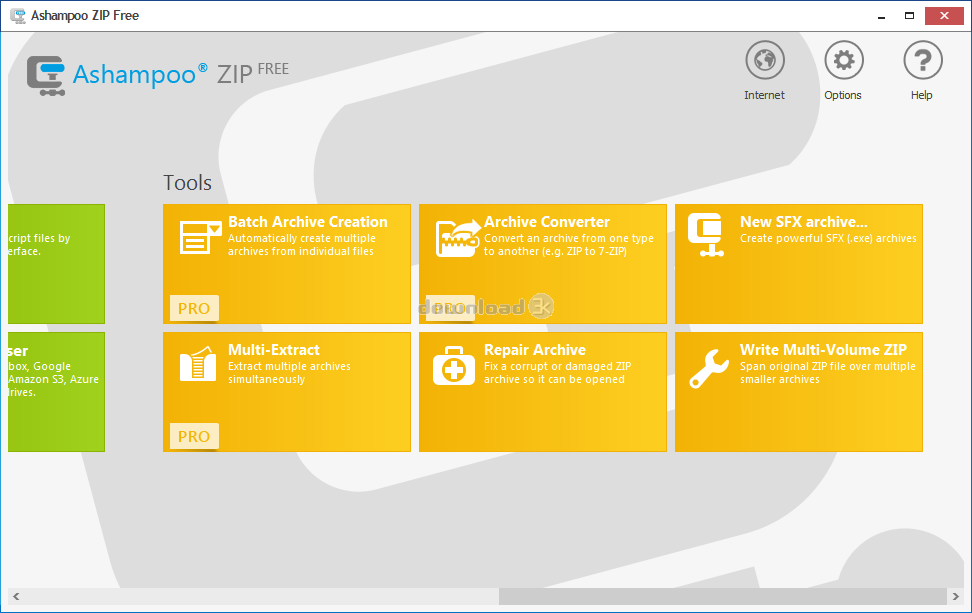972x613 pixels.
Task: Open the Repair Archive tile
Action: click(542, 392)
